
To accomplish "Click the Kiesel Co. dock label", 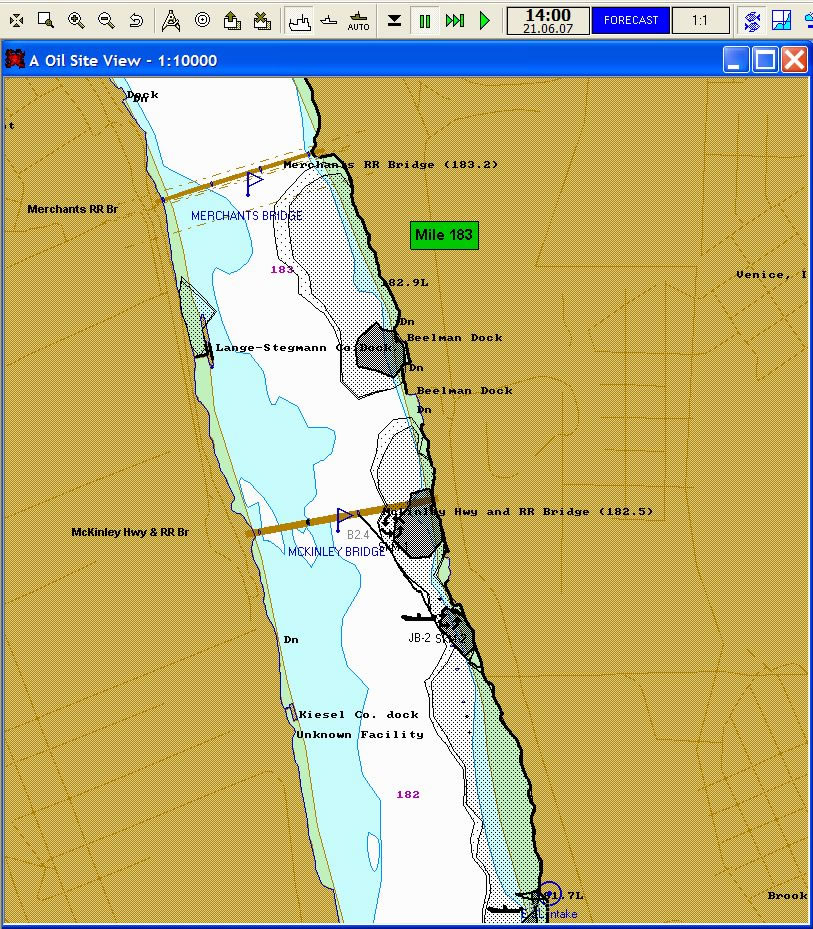I will 359,715.
